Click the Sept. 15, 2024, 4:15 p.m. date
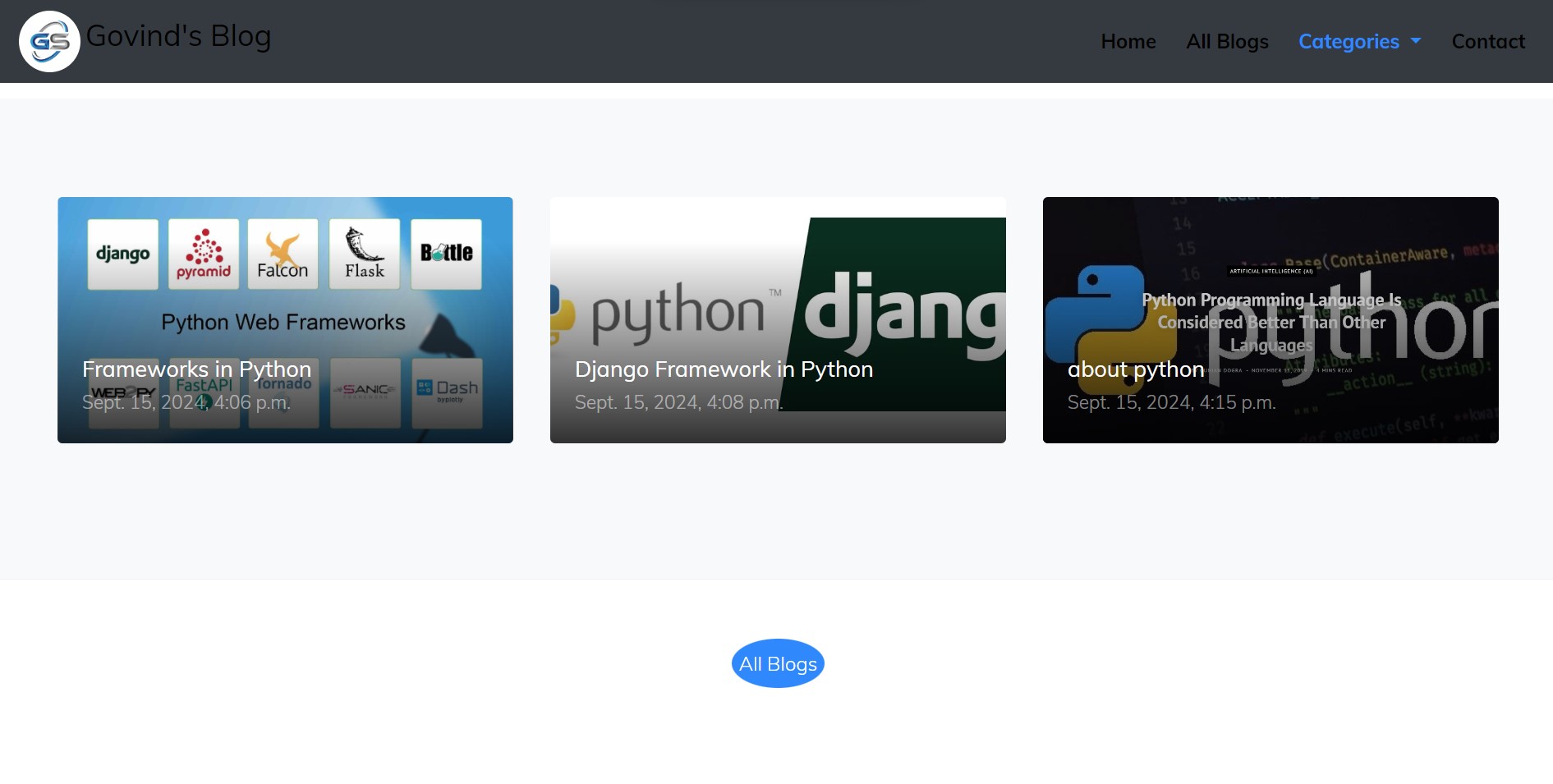This screenshot has width=1553, height=784. click(1172, 402)
